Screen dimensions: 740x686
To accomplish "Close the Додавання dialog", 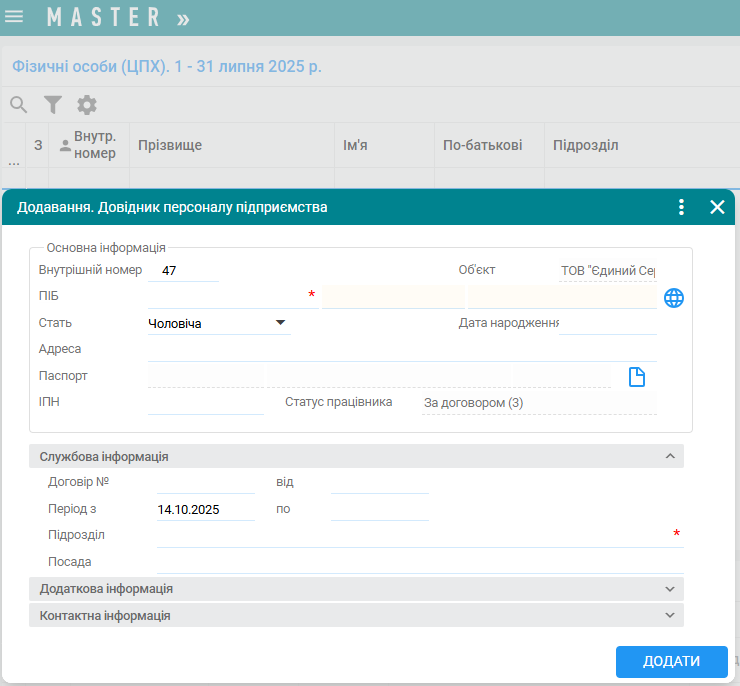I will click(x=716, y=207).
